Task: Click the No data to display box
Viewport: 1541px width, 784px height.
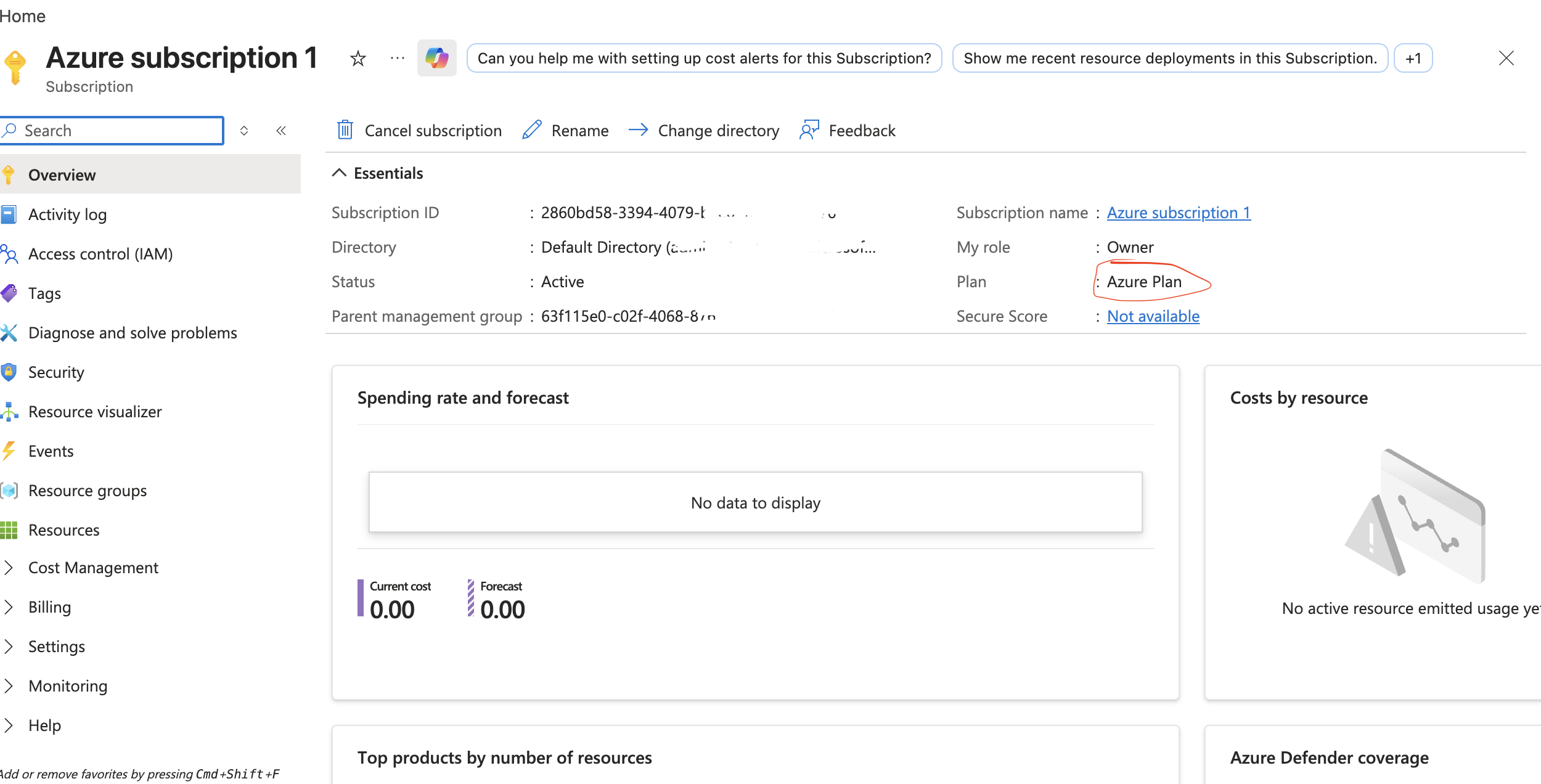Action: click(x=756, y=502)
